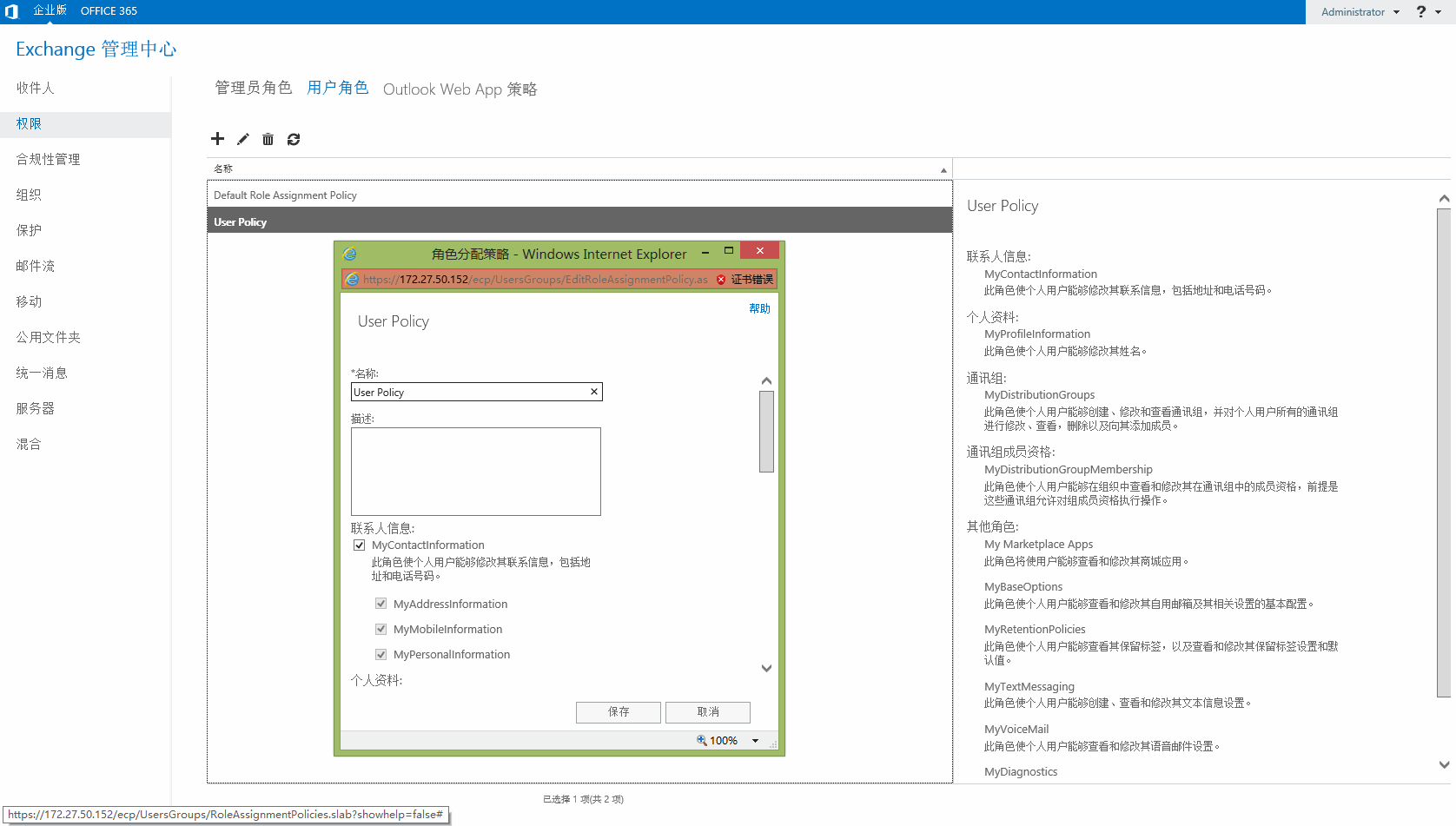Select Default Role Assignment Policy row
The width and height of the screenshot is (1456, 826).
[579, 195]
